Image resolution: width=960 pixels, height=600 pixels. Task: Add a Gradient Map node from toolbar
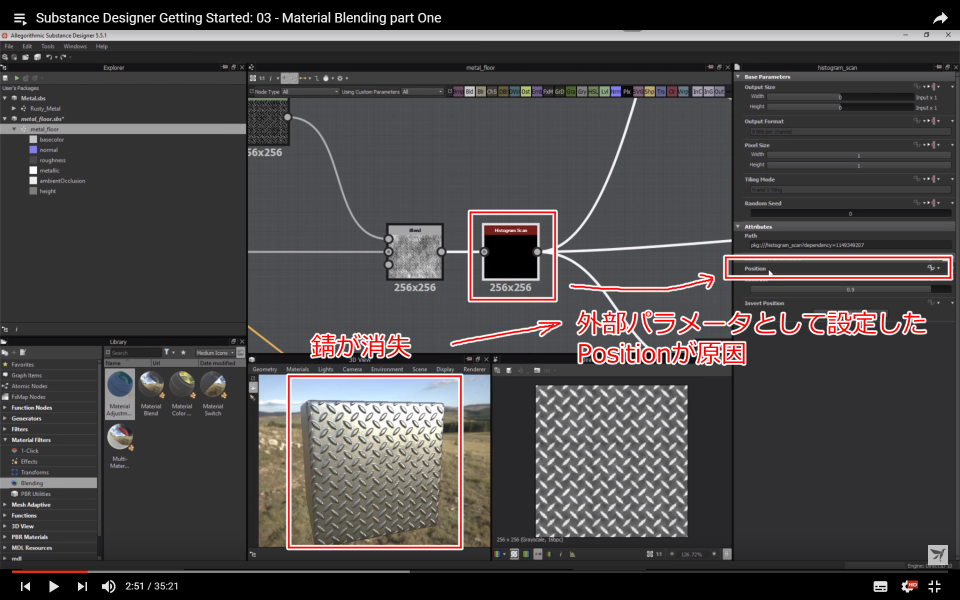pyautogui.click(x=571, y=92)
